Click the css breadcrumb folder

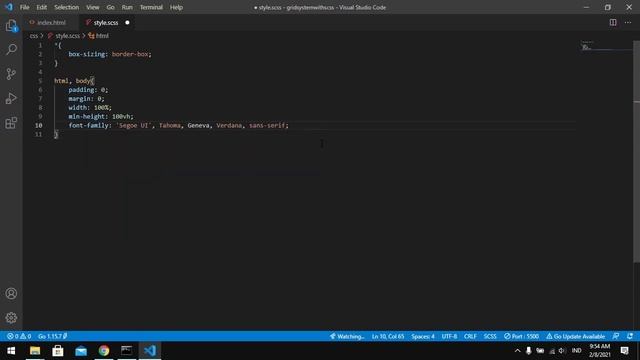click(x=33, y=36)
